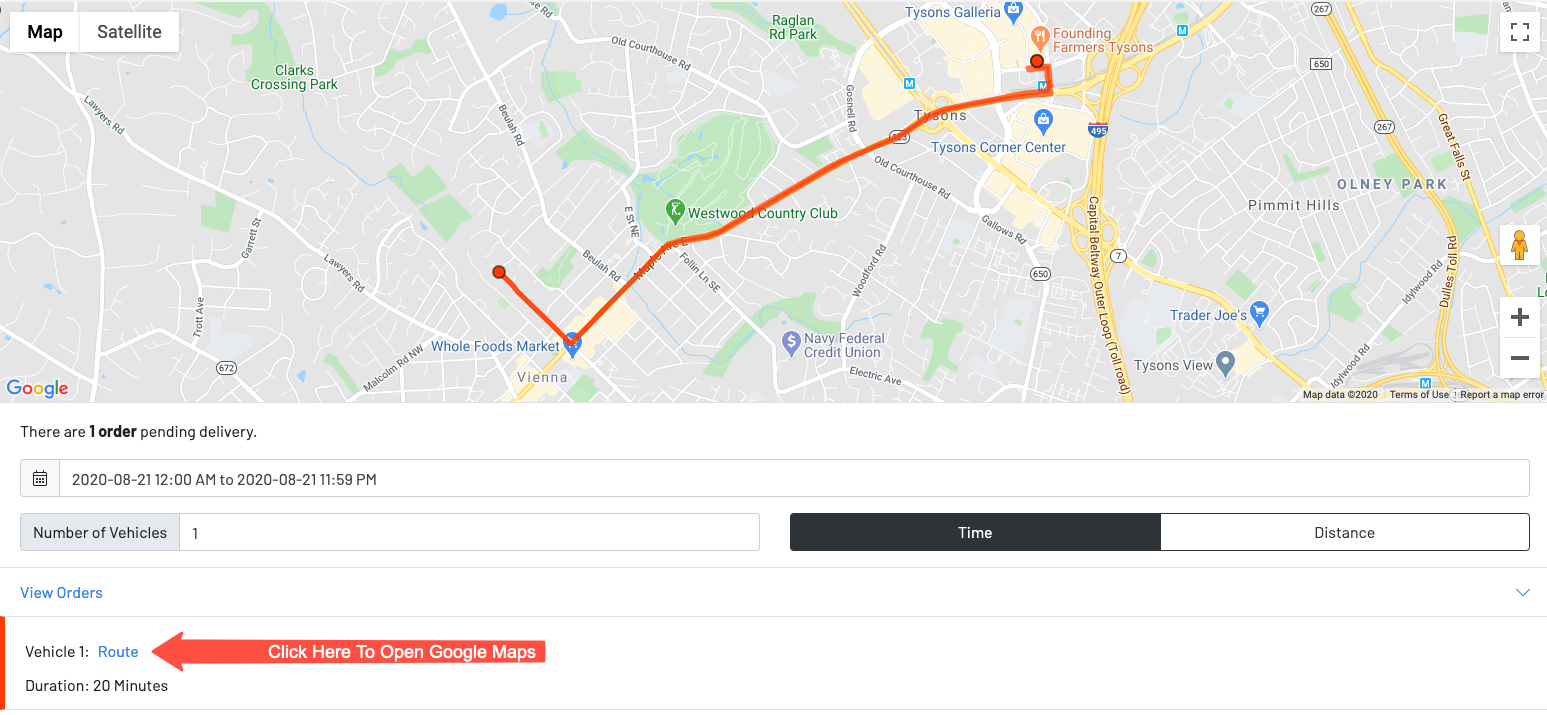Click the Street View pegman icon
This screenshot has width=1547, height=715.
tap(1519, 245)
